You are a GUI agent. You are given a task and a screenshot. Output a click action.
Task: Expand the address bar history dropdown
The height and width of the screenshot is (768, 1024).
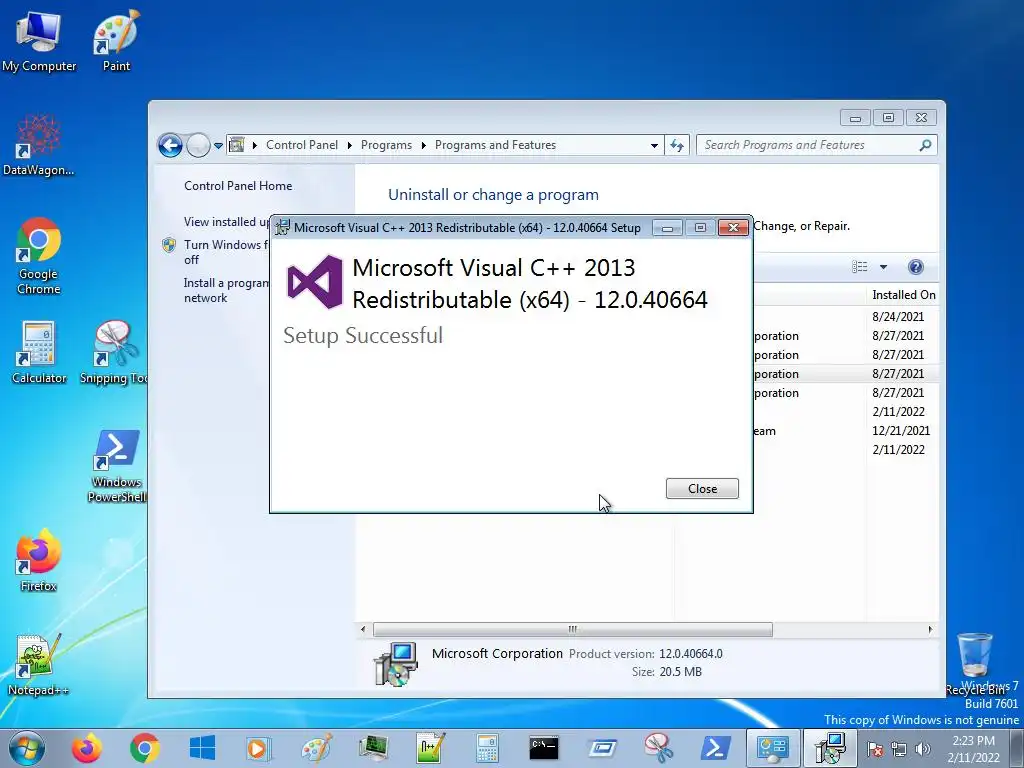tap(654, 146)
